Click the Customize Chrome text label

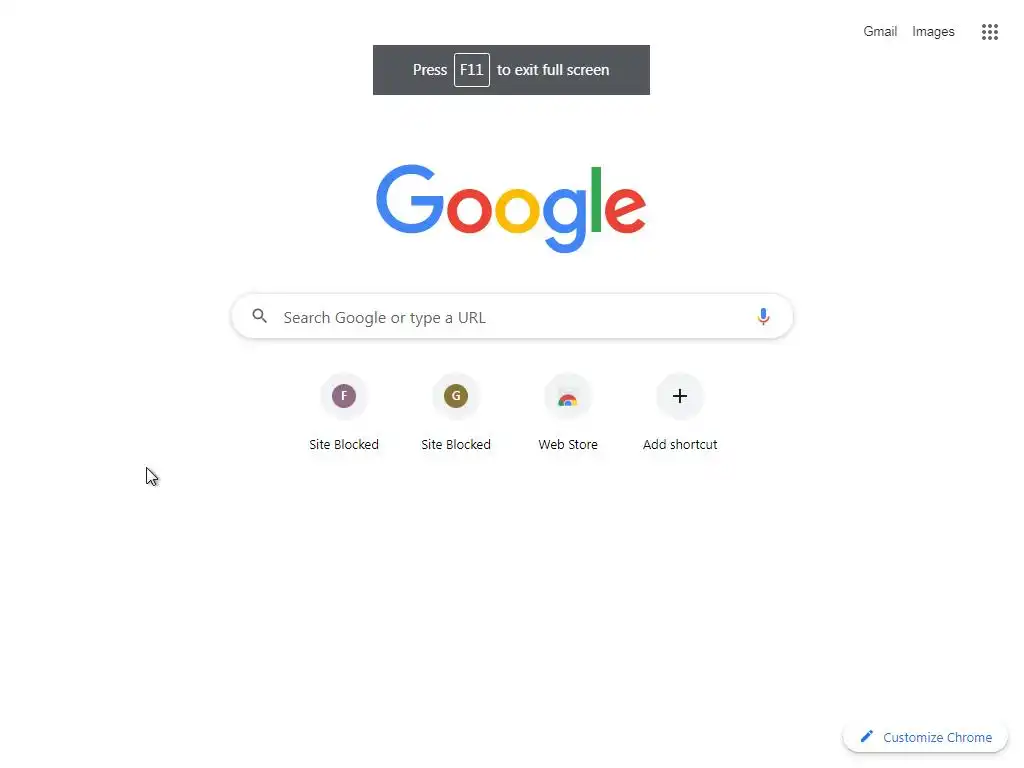point(937,737)
